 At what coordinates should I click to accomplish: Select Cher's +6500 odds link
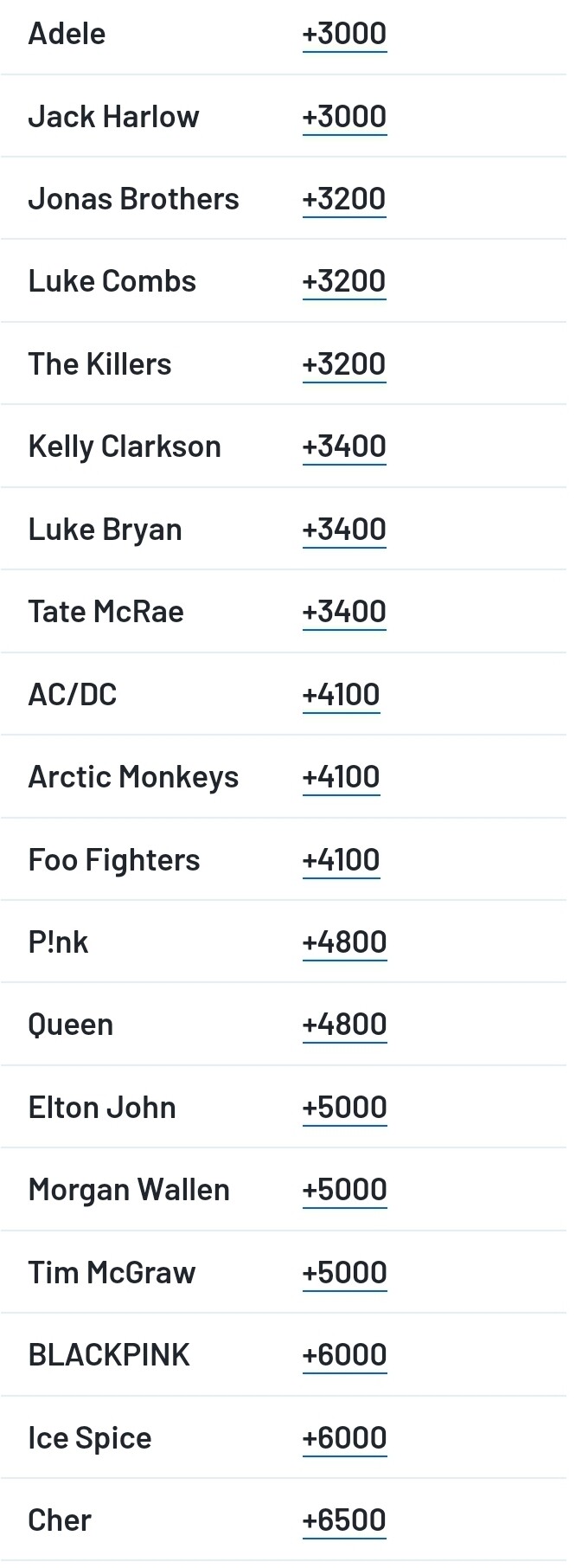[344, 1520]
